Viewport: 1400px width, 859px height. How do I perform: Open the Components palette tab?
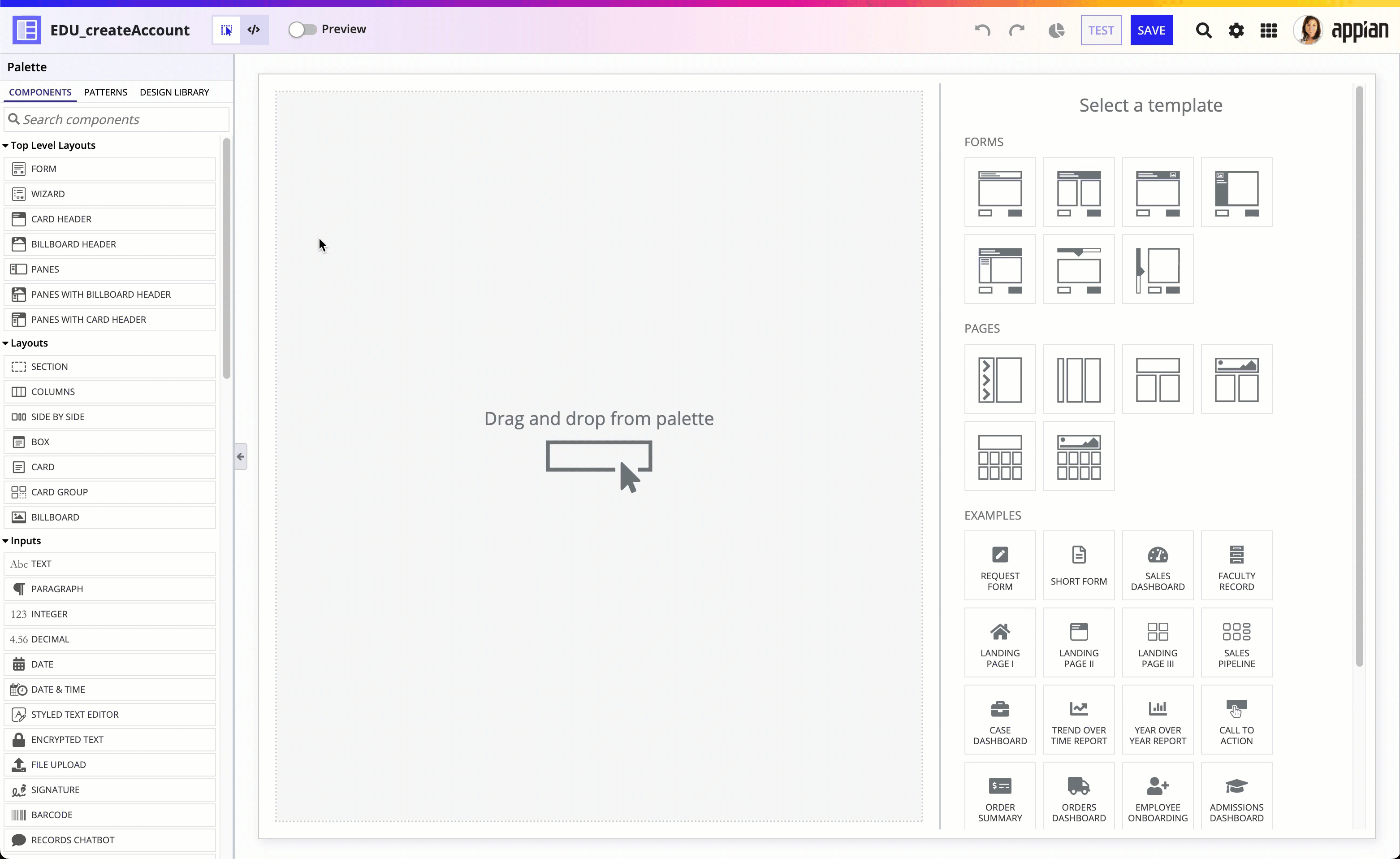click(40, 92)
